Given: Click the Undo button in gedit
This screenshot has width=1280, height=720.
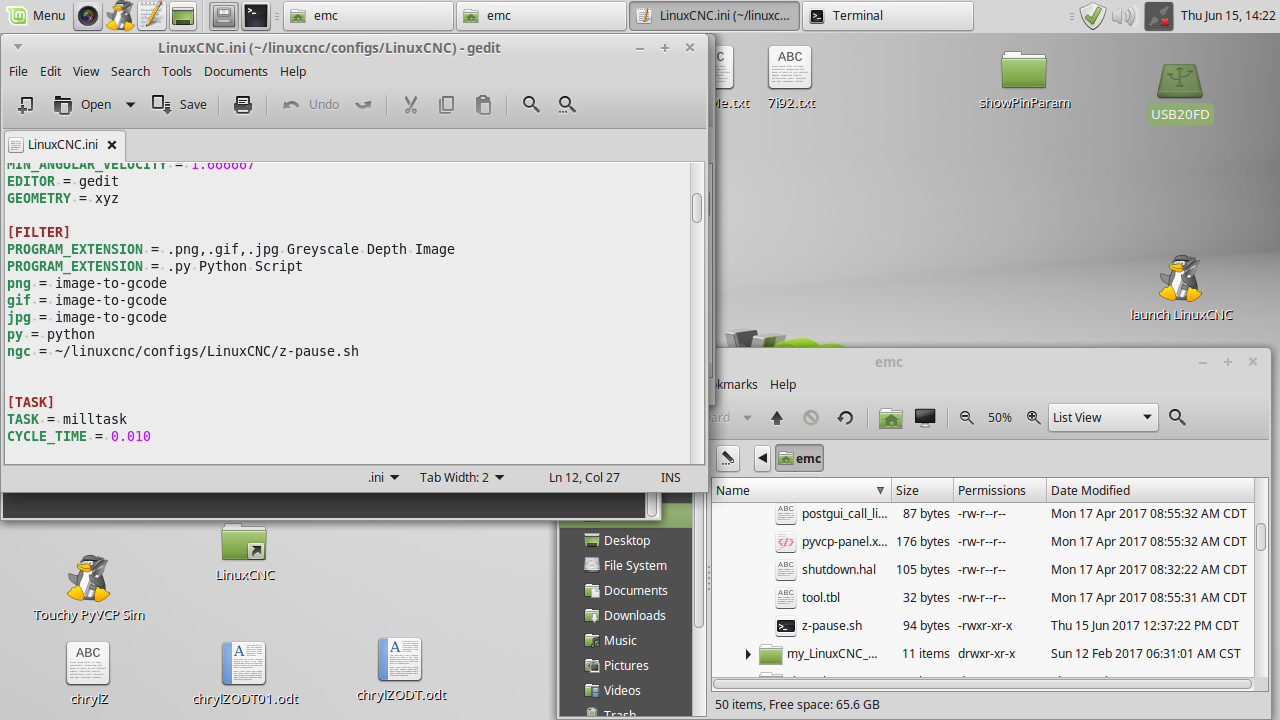Looking at the screenshot, I should point(311,104).
